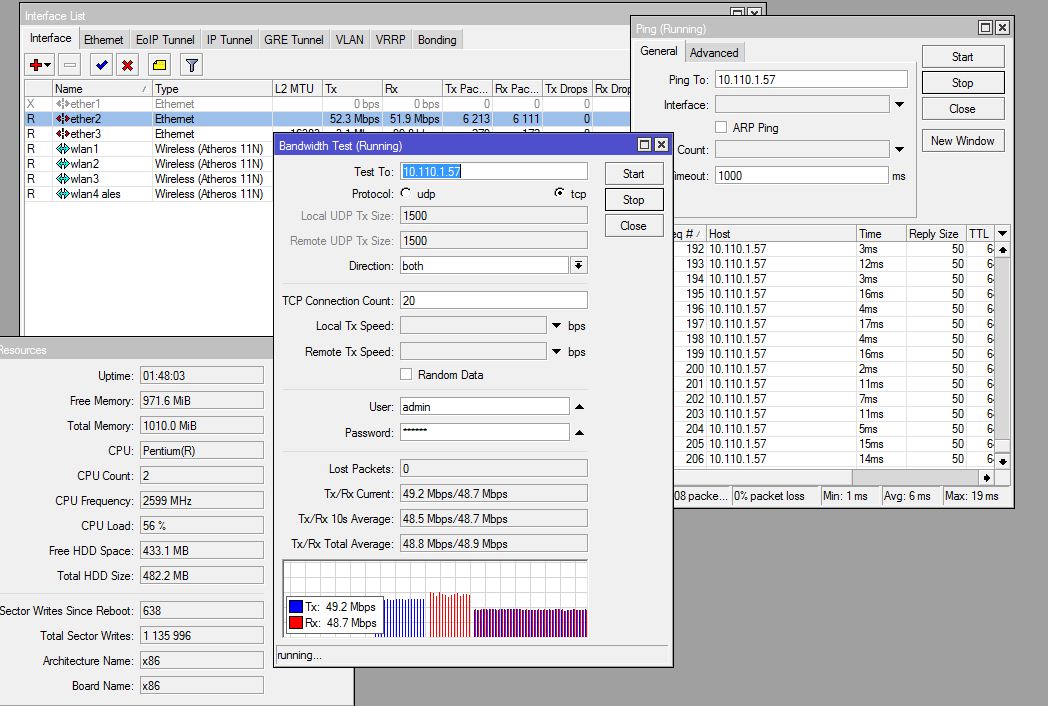Viewport: 1048px width, 706px height.
Task: Open the VLAN tab
Action: click(x=350, y=39)
